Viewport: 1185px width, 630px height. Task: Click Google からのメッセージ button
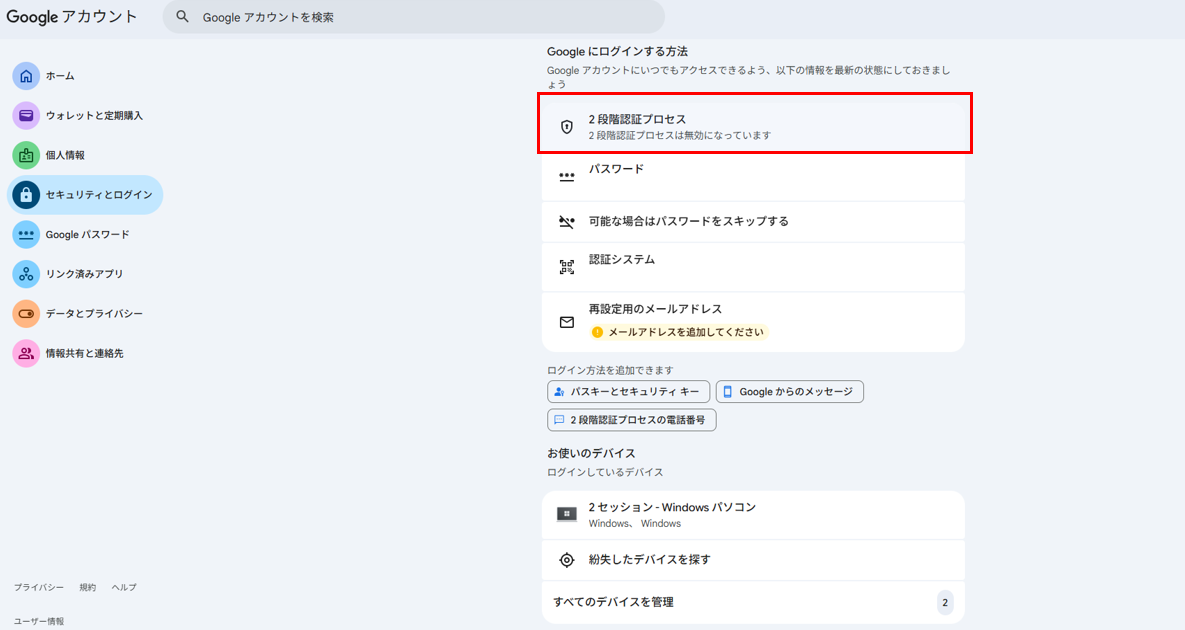coord(790,392)
